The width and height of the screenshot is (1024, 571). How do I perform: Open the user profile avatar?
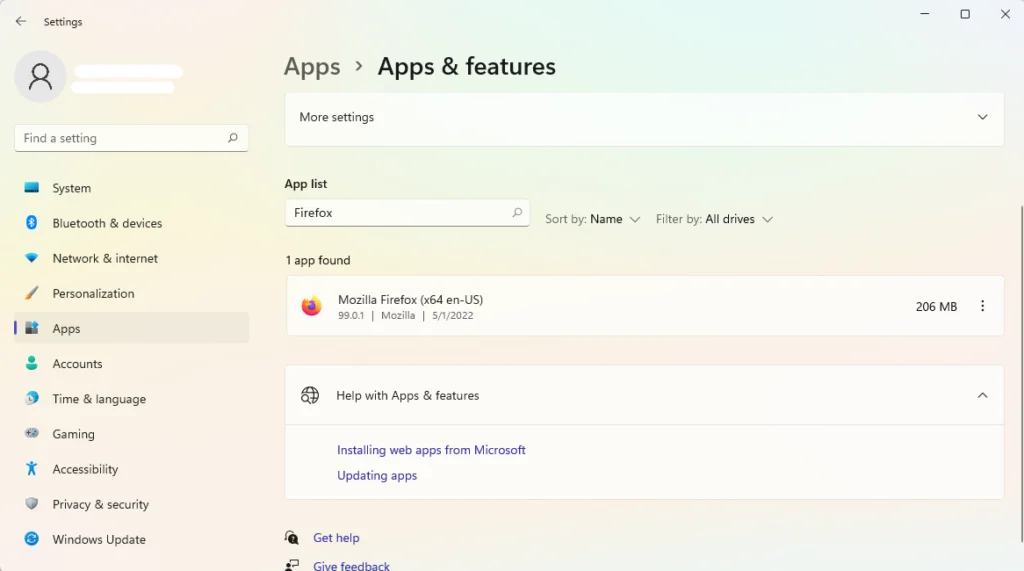(40, 76)
